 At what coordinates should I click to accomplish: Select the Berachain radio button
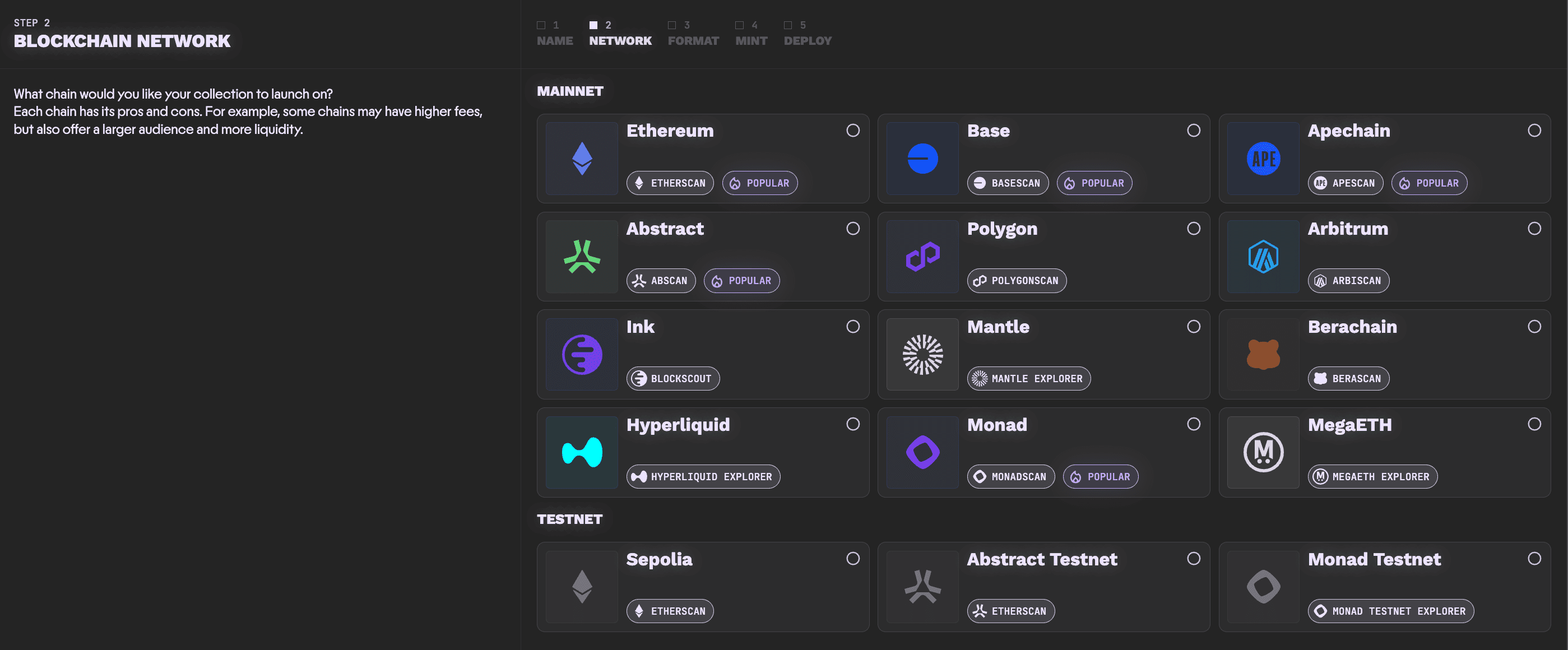pyautogui.click(x=1534, y=327)
